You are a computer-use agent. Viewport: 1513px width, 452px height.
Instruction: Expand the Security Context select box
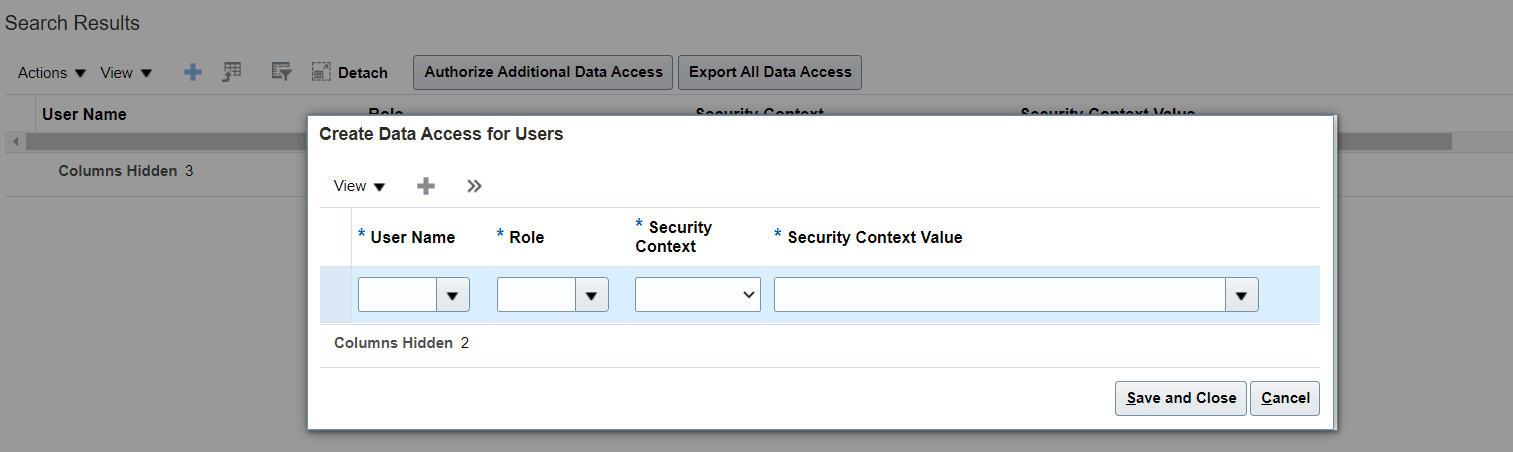coord(697,295)
